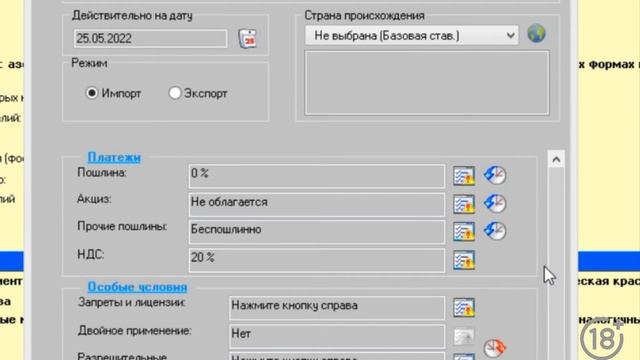Click the red clock icon under Особые условия
Viewport: 640px width, 360px height.
(x=495, y=348)
